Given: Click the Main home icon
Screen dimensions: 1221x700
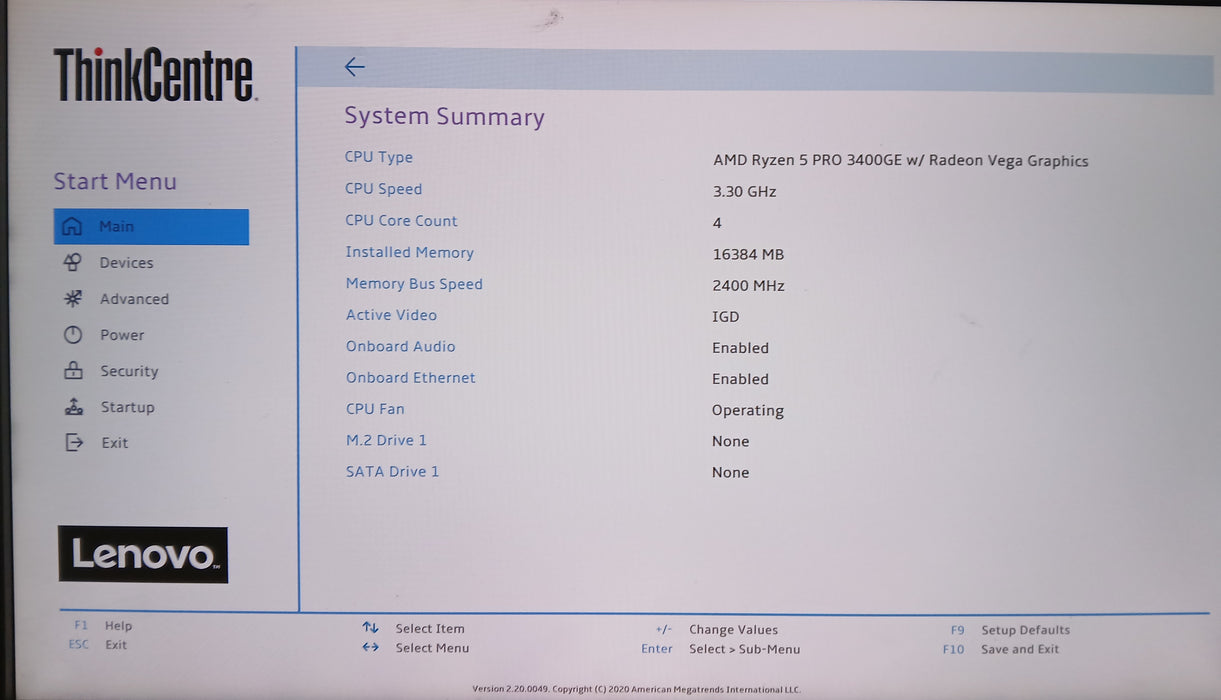Looking at the screenshot, I should (72, 227).
